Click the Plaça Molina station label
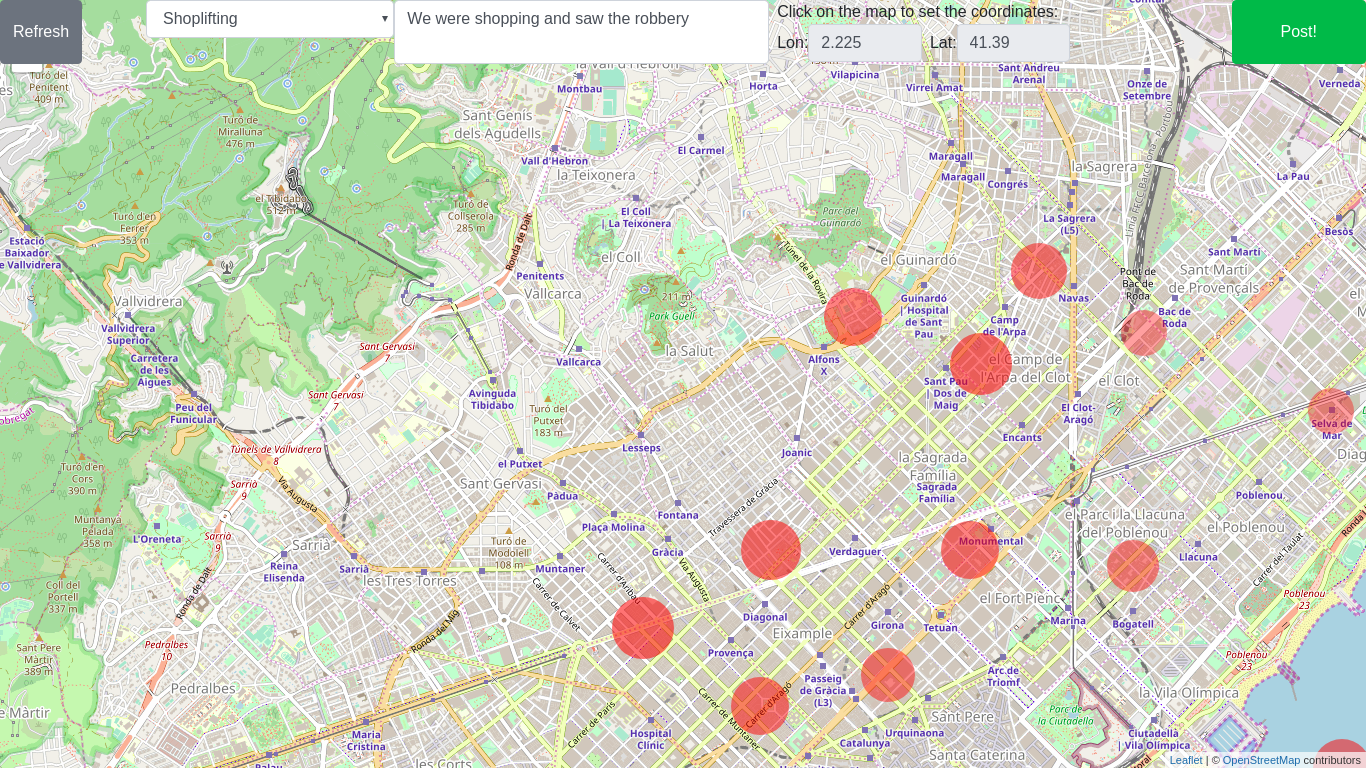Screen dimensions: 1366x768 coord(613,527)
